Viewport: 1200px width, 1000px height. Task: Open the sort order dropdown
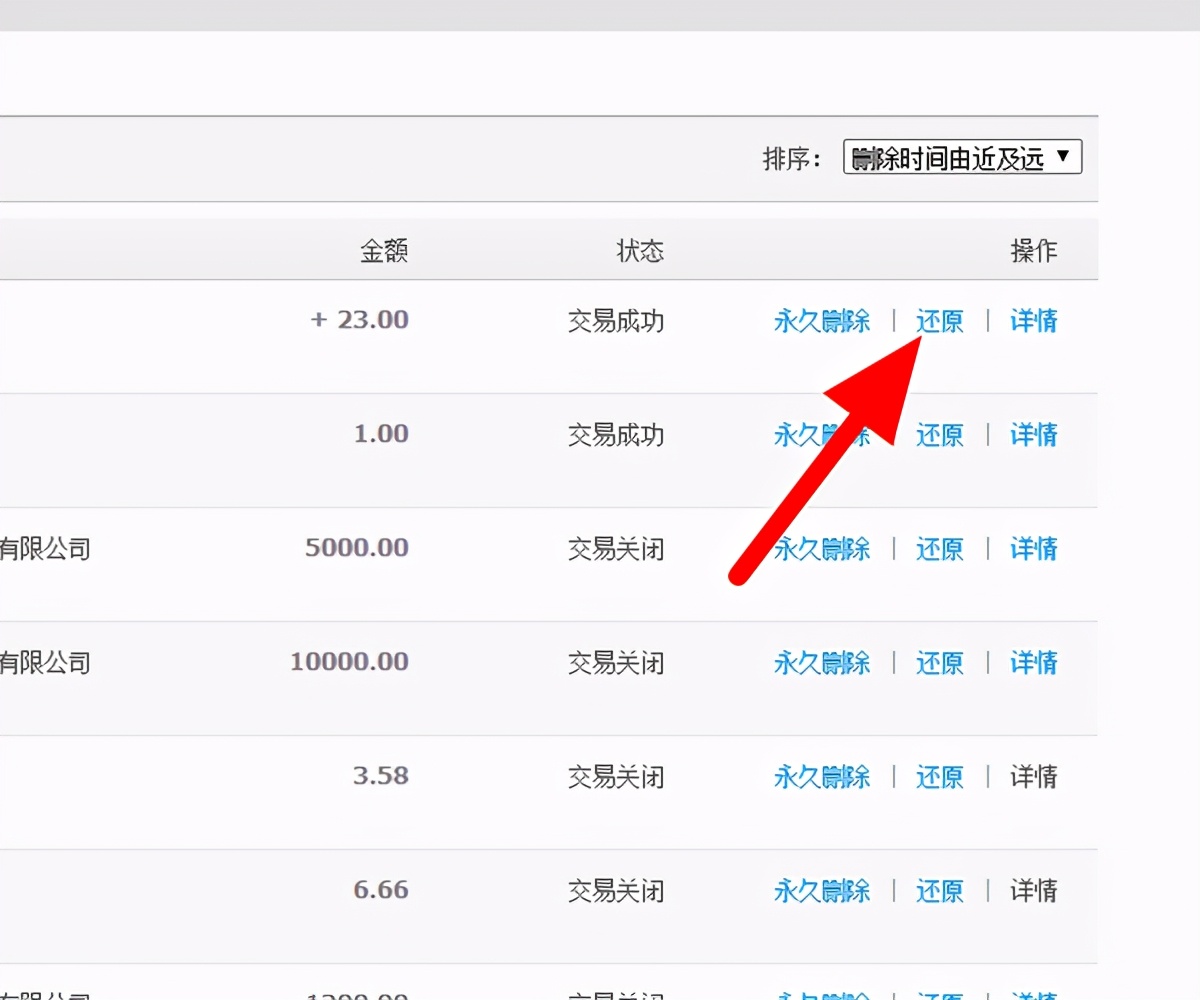coord(961,157)
